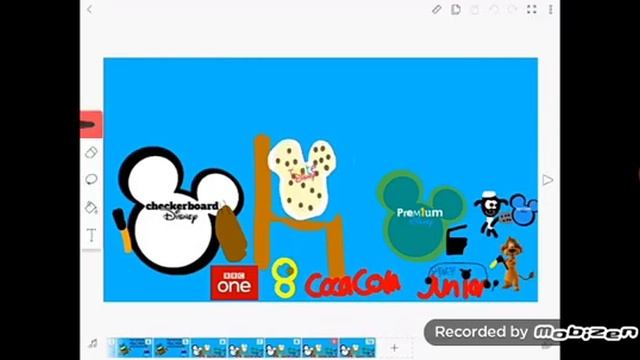Click the greyed-out paste frame icon
640x360 pixels.
pyautogui.click(x=474, y=9)
